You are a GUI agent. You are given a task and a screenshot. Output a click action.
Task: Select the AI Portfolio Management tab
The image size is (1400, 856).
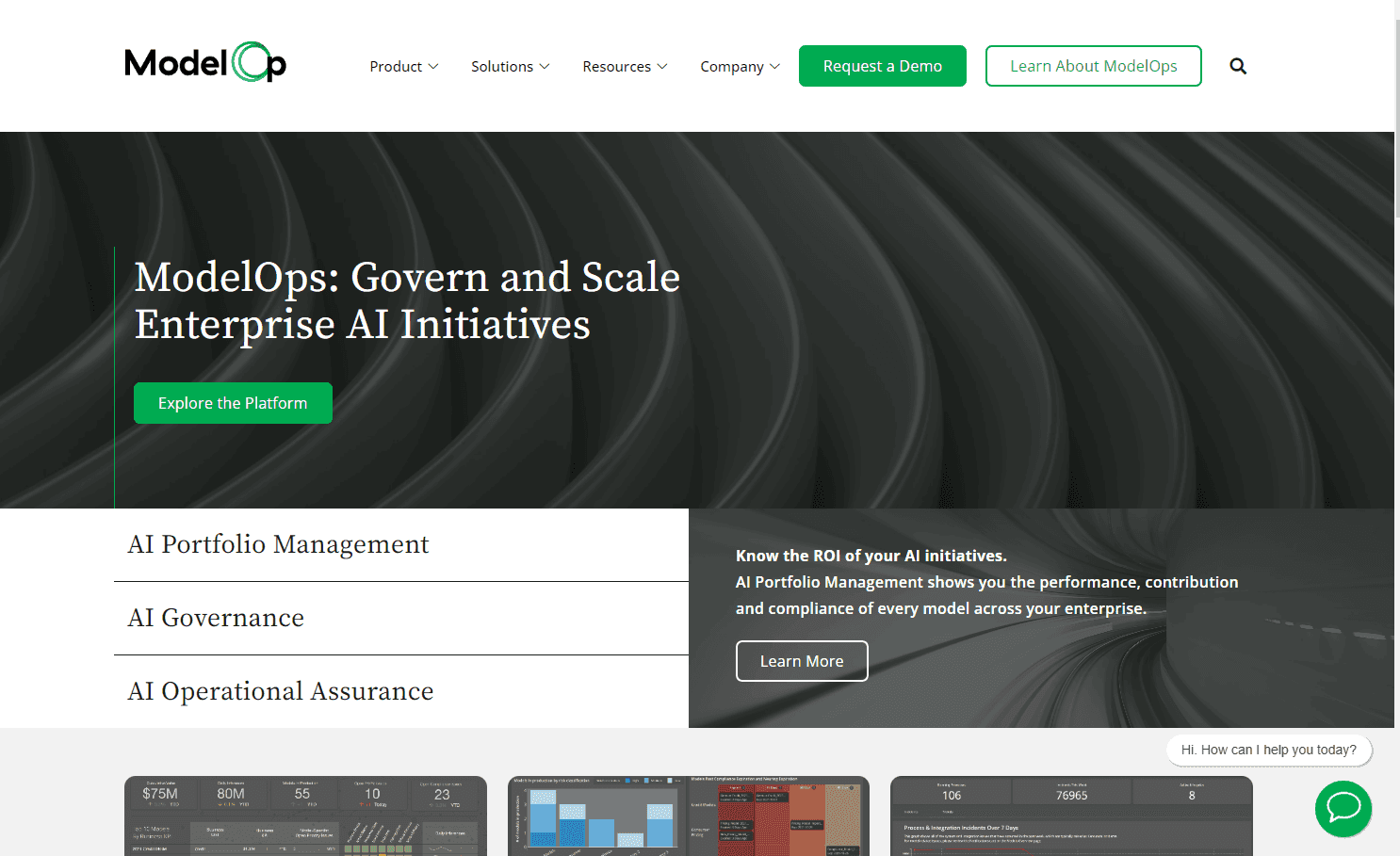tap(401, 545)
